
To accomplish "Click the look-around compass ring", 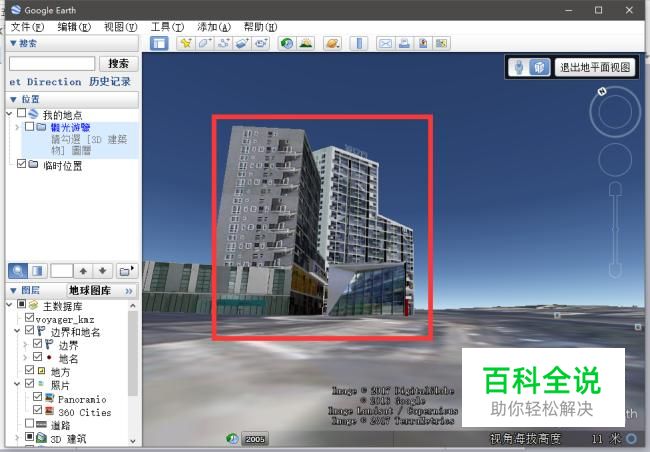I will tap(615, 112).
